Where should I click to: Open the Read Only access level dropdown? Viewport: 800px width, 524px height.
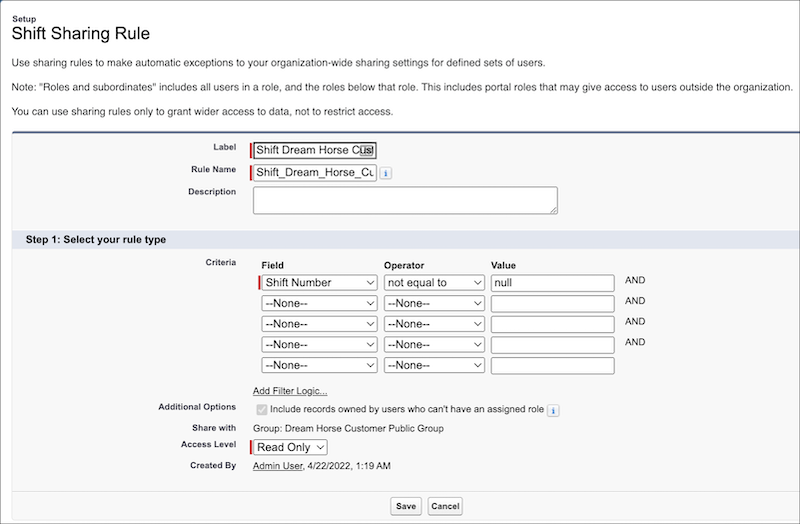(x=290, y=447)
